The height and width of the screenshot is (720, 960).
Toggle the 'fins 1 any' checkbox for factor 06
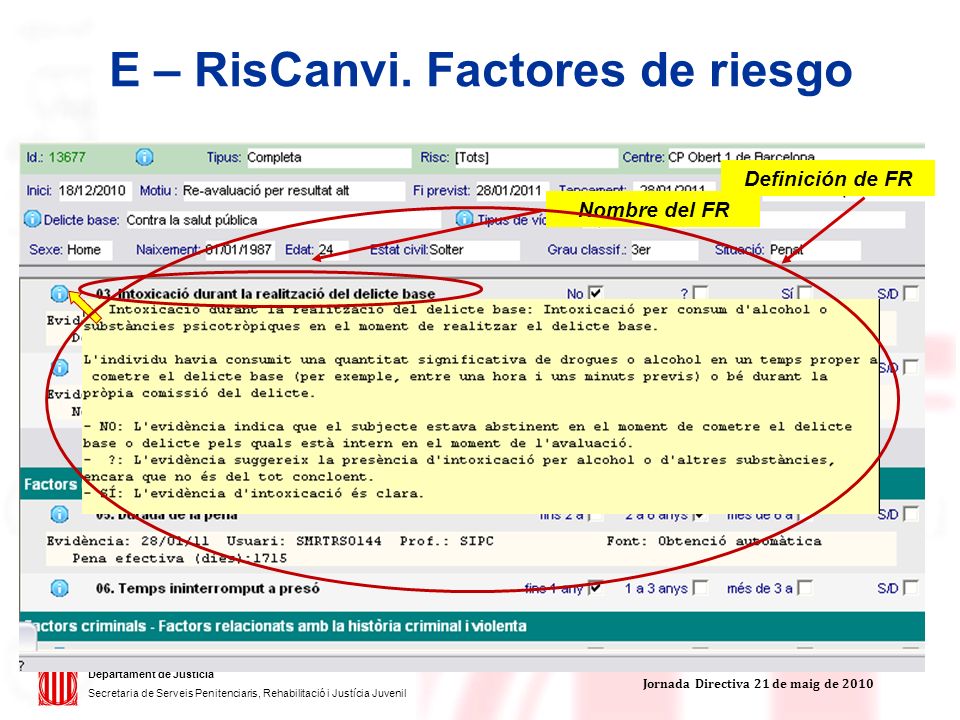click(596, 588)
